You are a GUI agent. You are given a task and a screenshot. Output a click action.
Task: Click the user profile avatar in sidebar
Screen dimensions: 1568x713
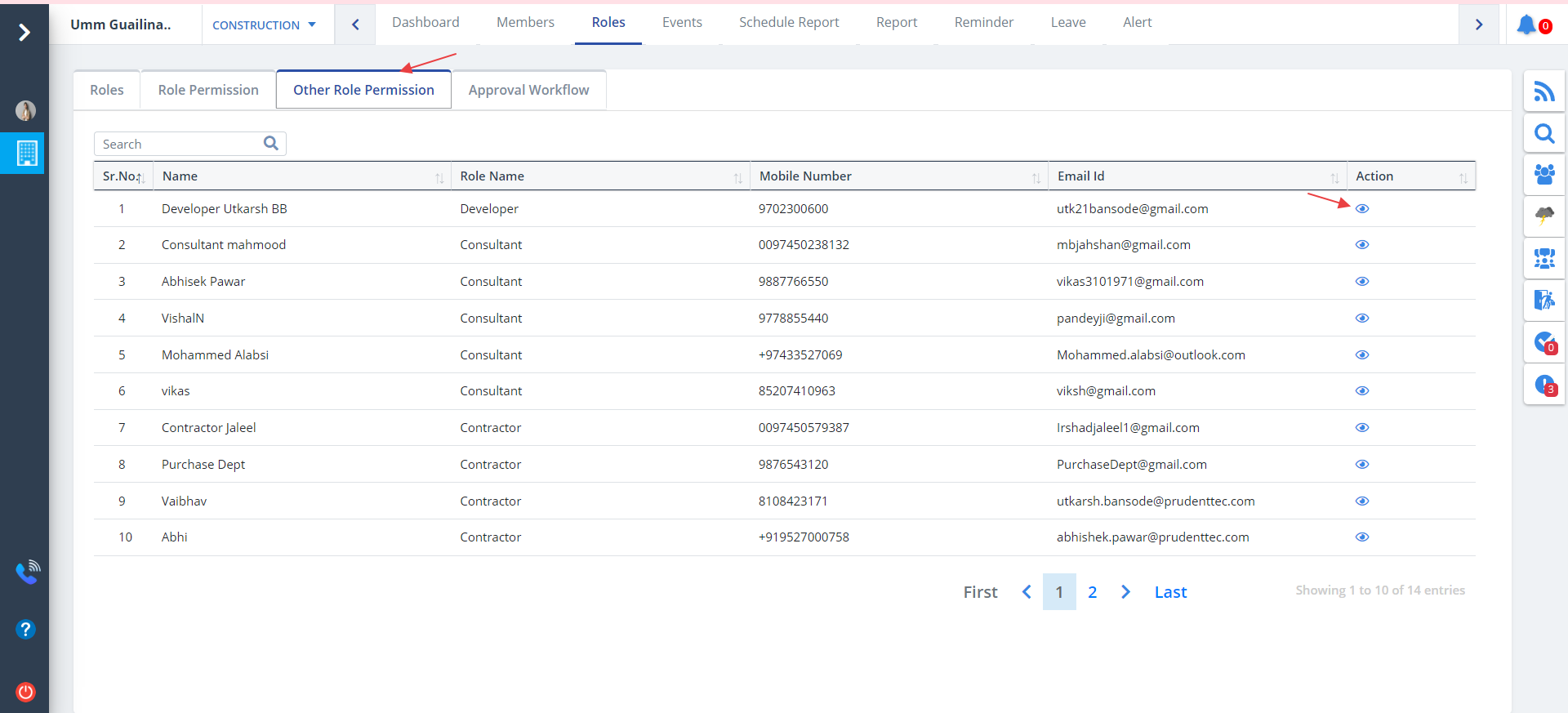[25, 110]
